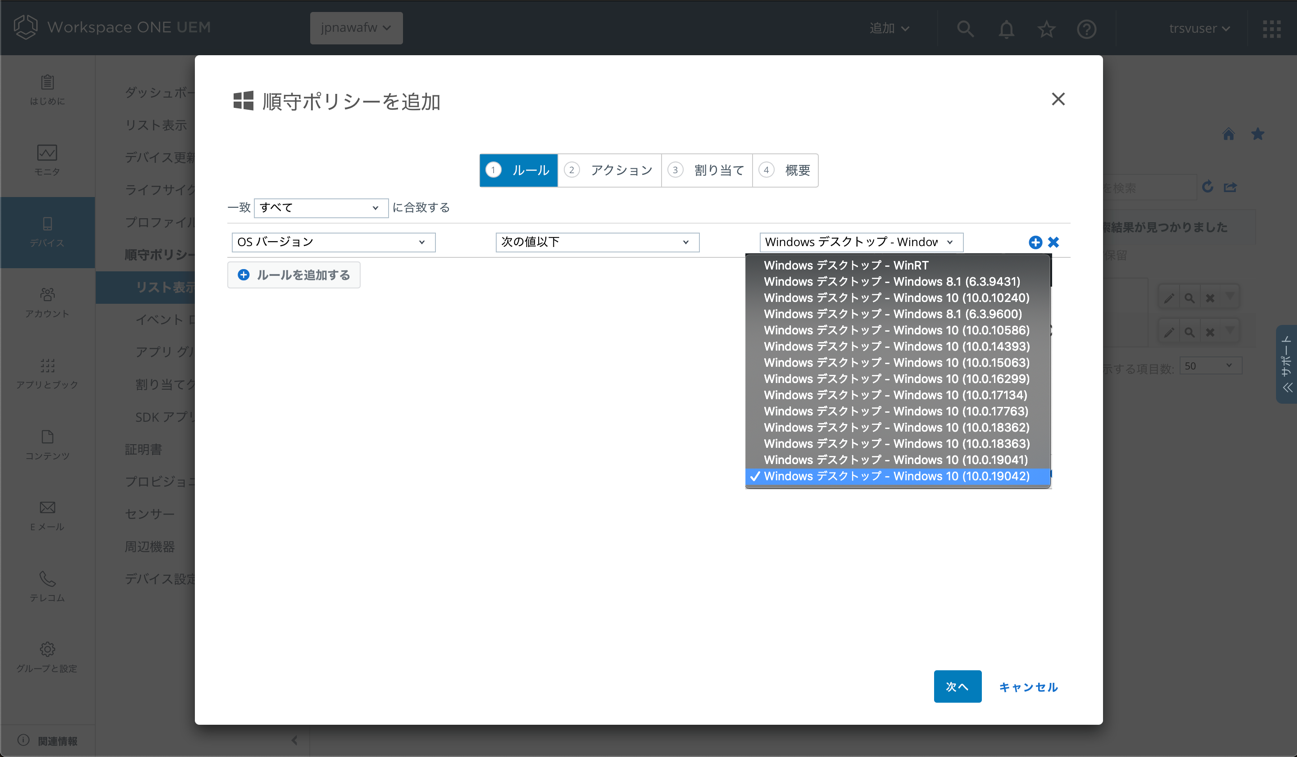Open the apps grid icon at top right

(1272, 29)
